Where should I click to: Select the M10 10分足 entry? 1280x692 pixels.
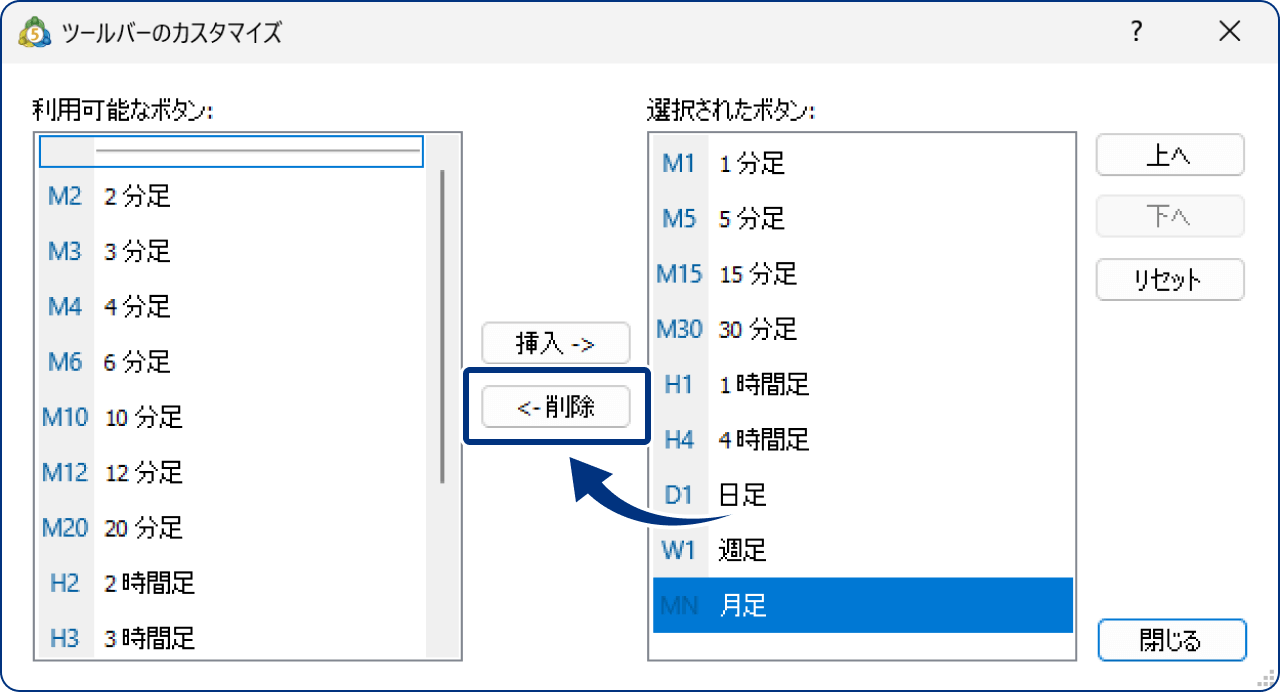point(230,417)
